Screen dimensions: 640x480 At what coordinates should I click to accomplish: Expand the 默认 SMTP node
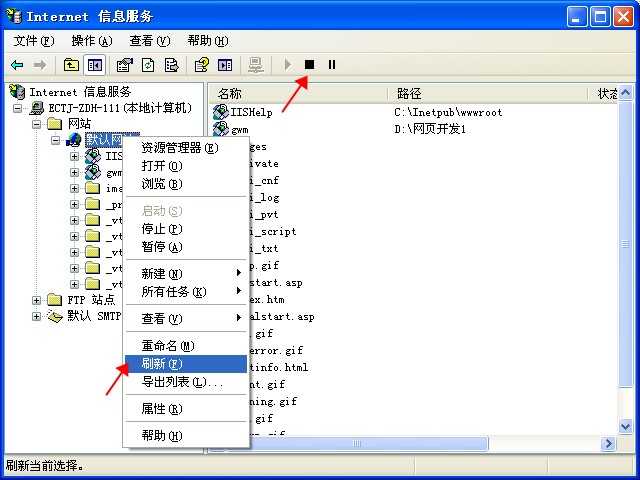tap(36, 316)
